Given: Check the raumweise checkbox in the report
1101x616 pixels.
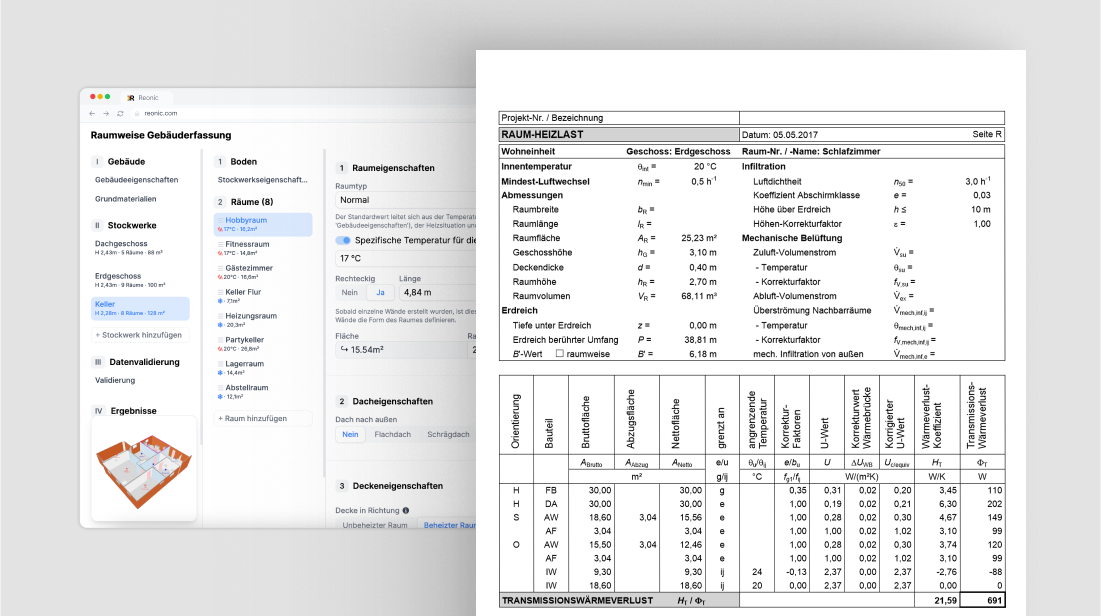Looking at the screenshot, I should coord(560,354).
